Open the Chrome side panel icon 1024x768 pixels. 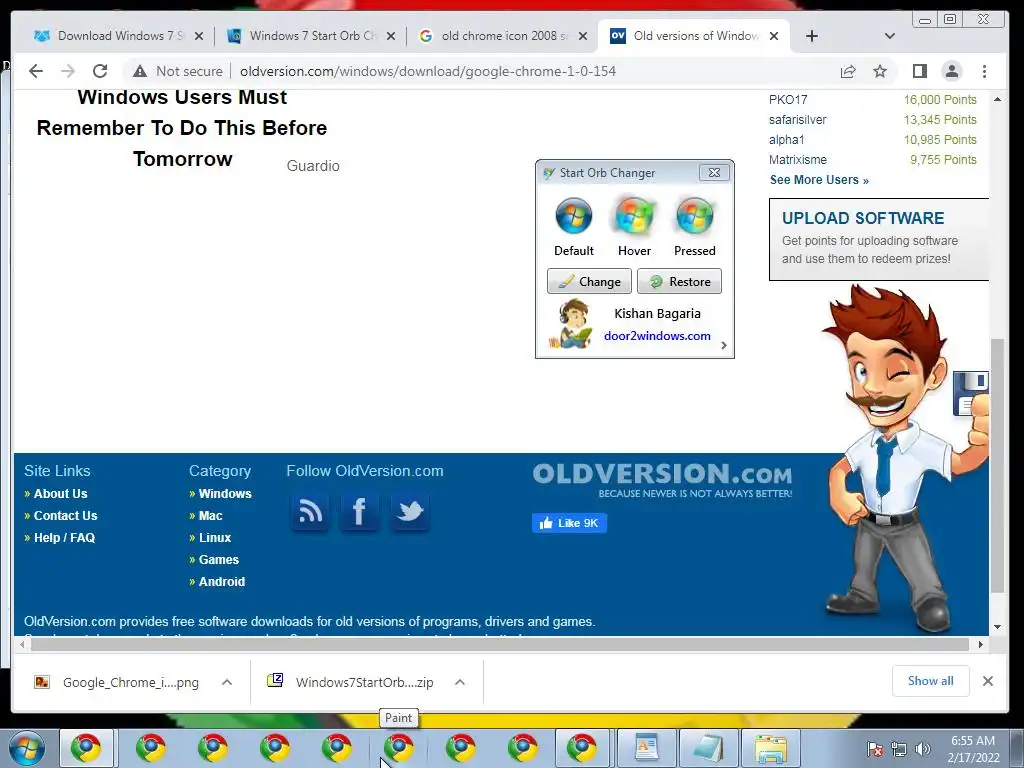(920, 71)
